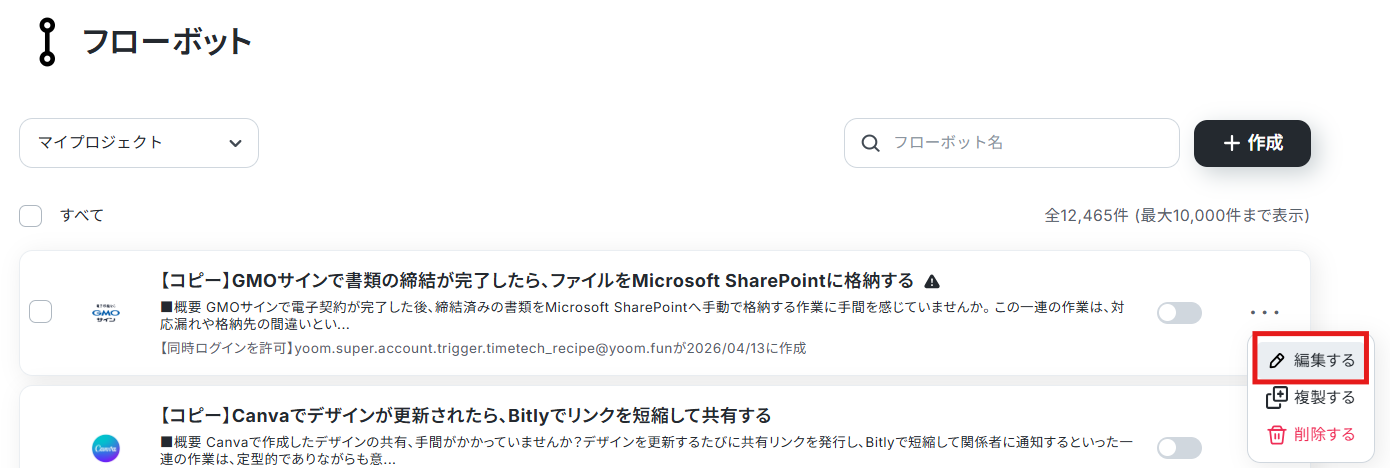1390x468 pixels.
Task: Click the フローボット flow icon in header
Action: click(x=47, y=42)
